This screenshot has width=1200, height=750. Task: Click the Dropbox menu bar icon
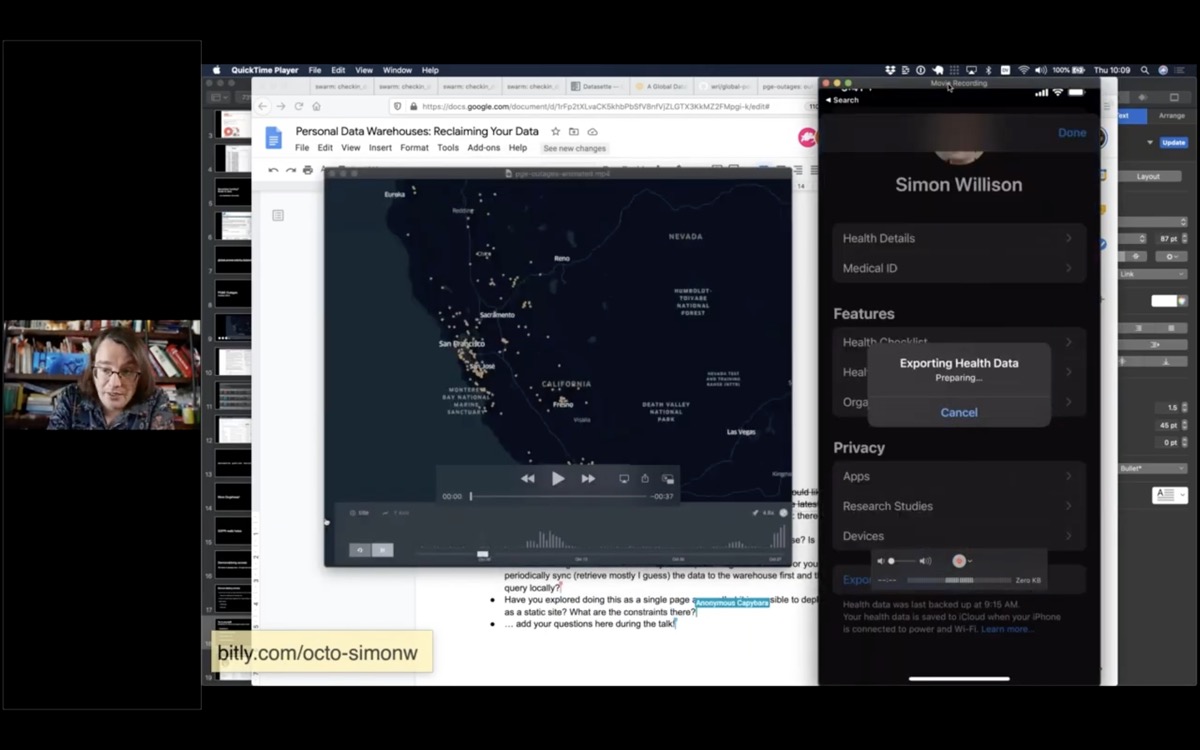click(891, 70)
